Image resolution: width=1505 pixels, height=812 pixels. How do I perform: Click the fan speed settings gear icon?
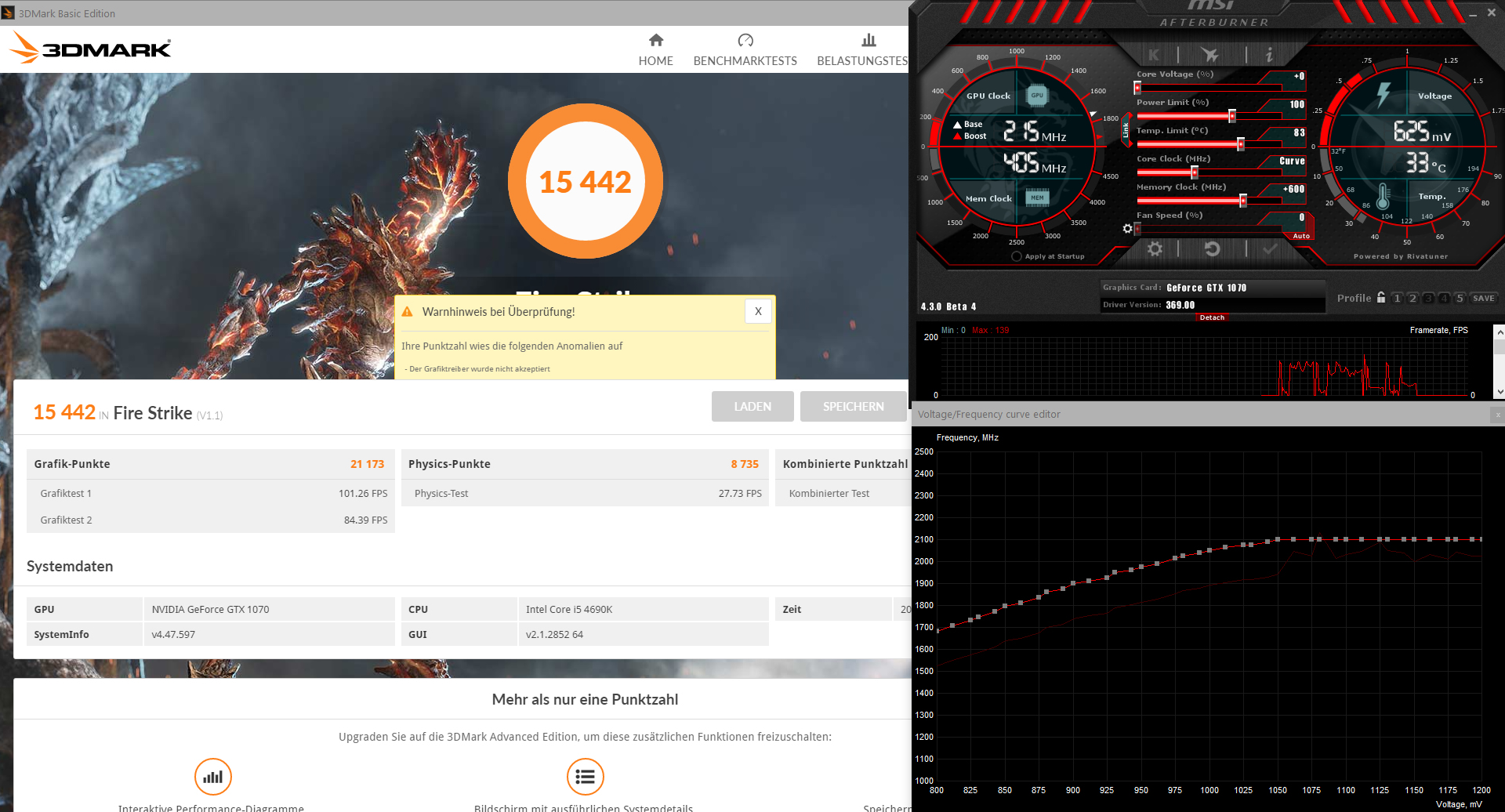(x=1127, y=228)
